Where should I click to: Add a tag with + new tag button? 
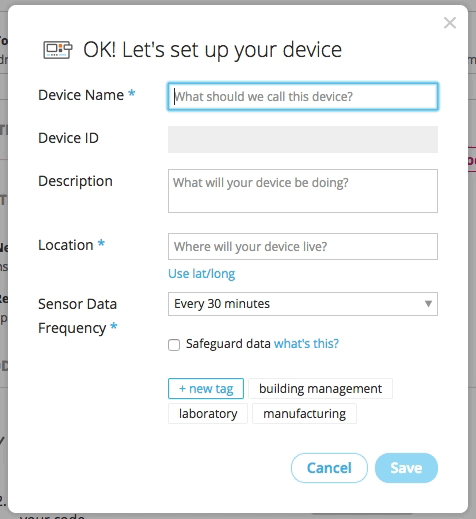pyautogui.click(x=206, y=388)
